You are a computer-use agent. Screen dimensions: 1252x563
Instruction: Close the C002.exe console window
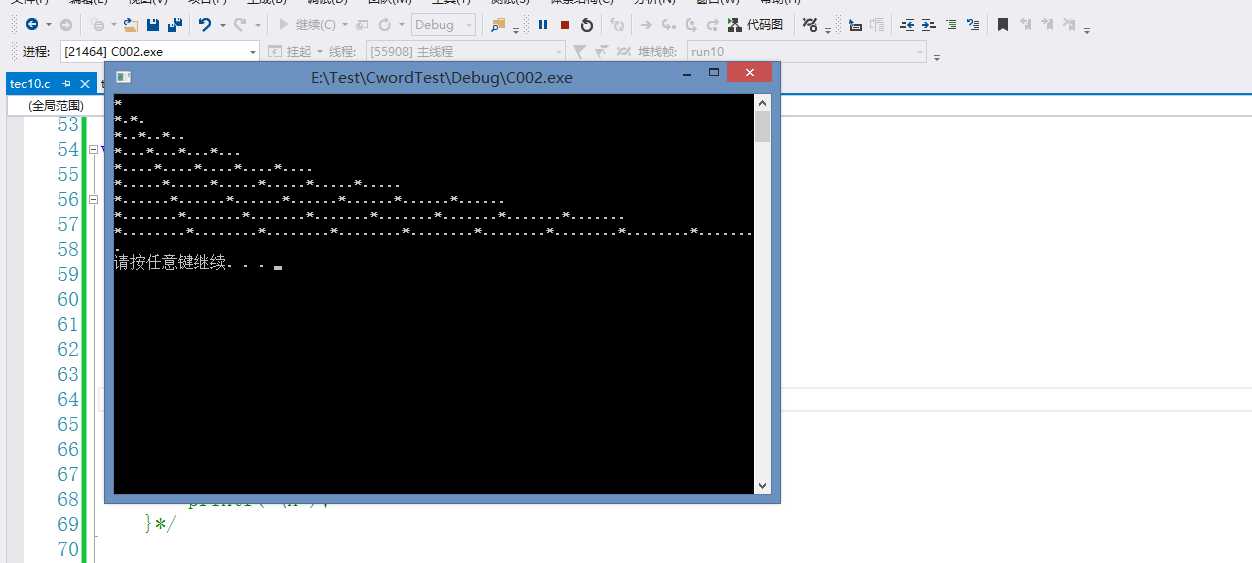coord(749,73)
